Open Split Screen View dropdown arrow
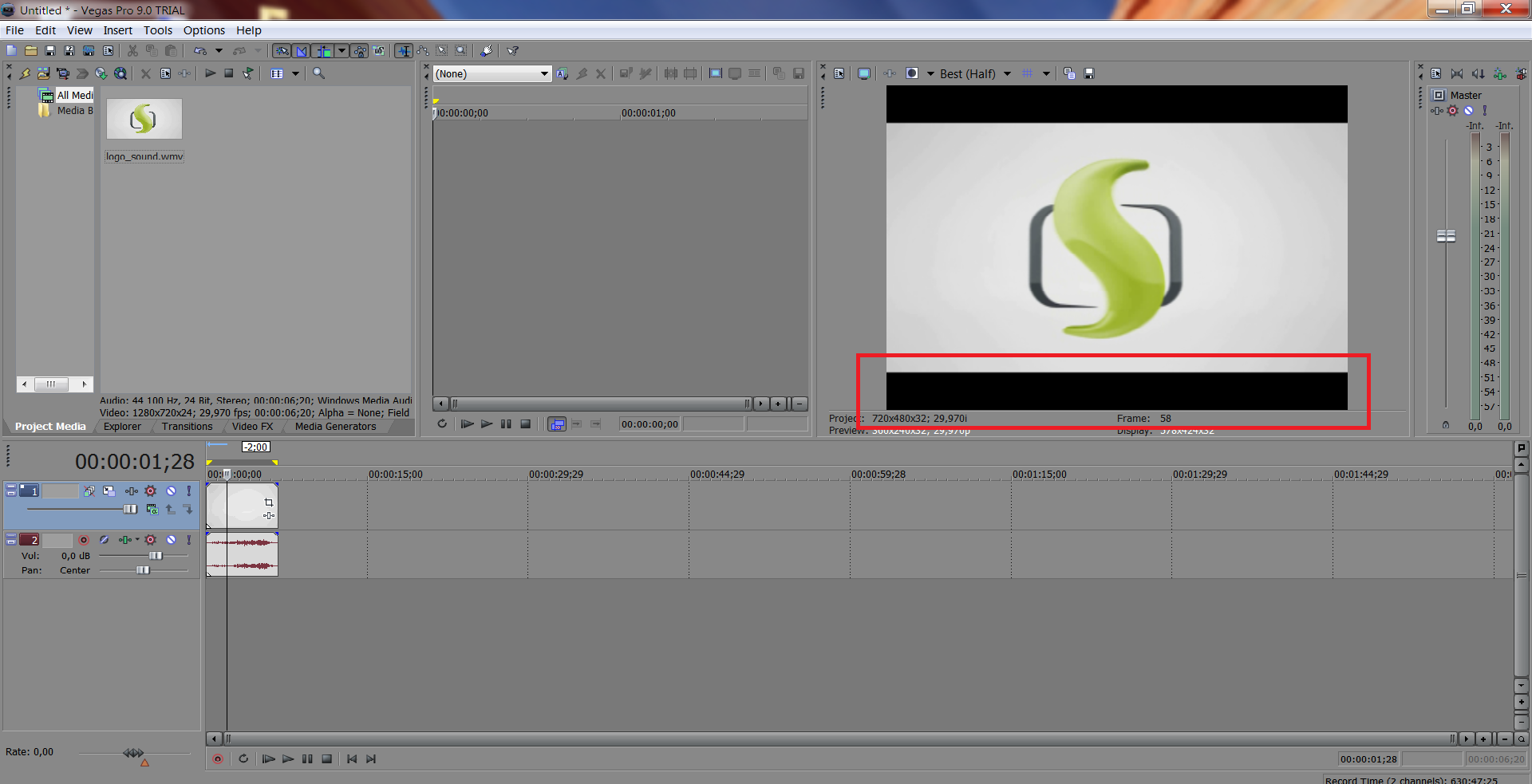The height and width of the screenshot is (784, 1532). tap(930, 73)
